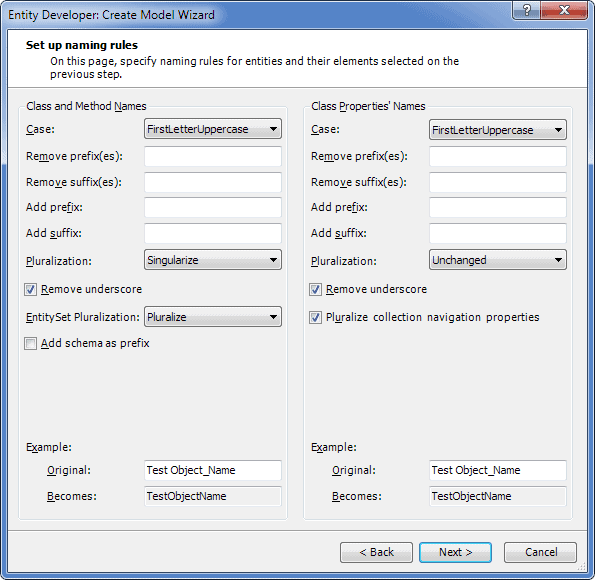The image size is (595, 580).
Task: Focus class Remove suffix(es) field
Action: (x=213, y=182)
